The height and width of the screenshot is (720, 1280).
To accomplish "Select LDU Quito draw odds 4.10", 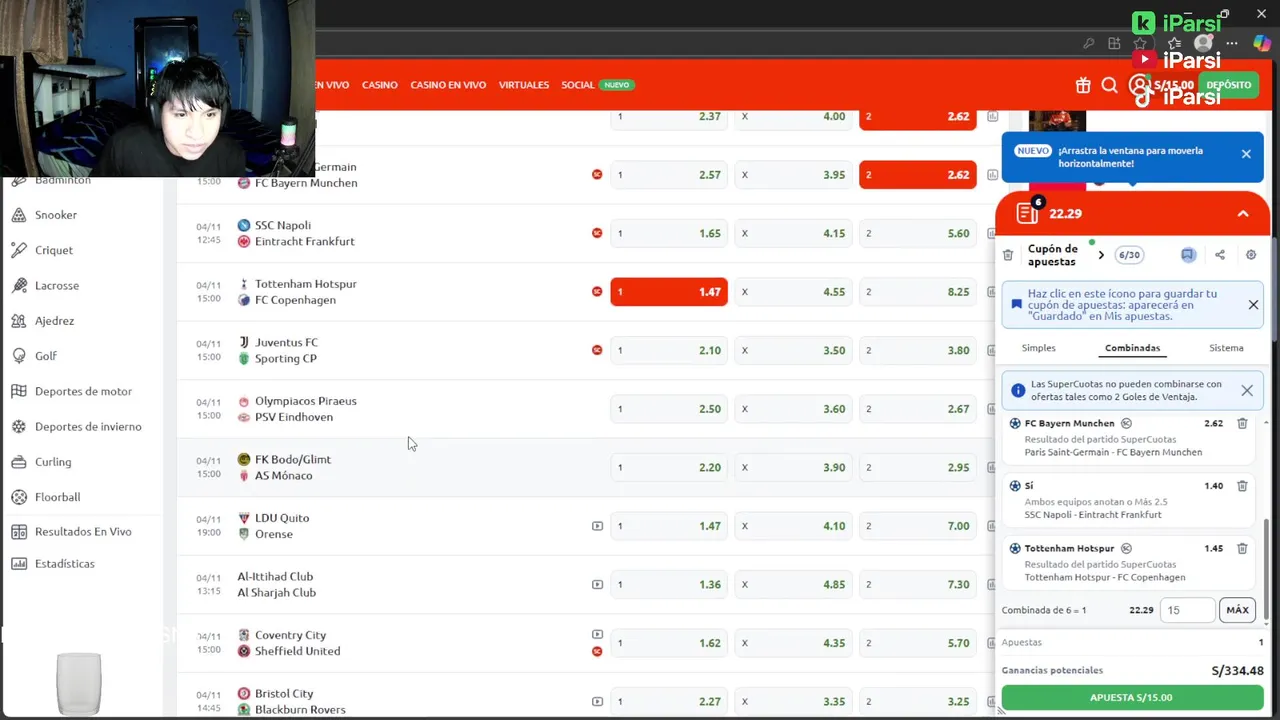I will click(x=793, y=526).
